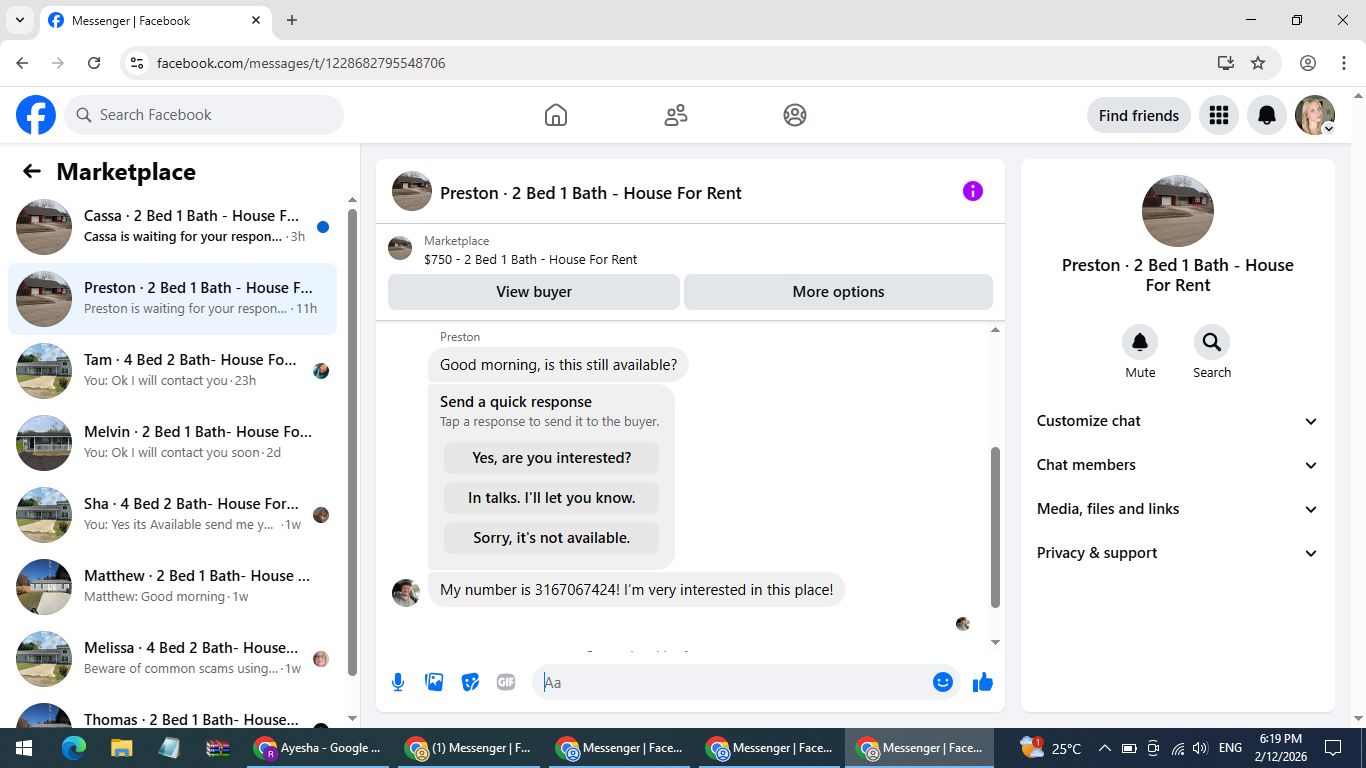1366x768 pixels.
Task: Click the message text input field
Action: point(735,682)
